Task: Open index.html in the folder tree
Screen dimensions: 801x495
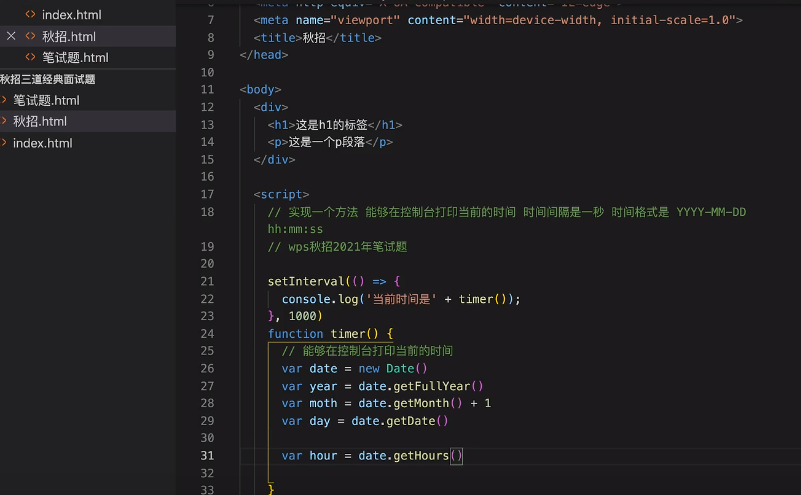Action: pyautogui.click(x=42, y=144)
